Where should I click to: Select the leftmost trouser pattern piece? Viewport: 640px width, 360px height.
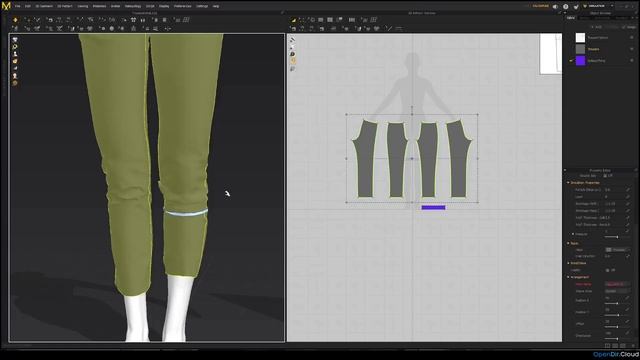pos(365,159)
